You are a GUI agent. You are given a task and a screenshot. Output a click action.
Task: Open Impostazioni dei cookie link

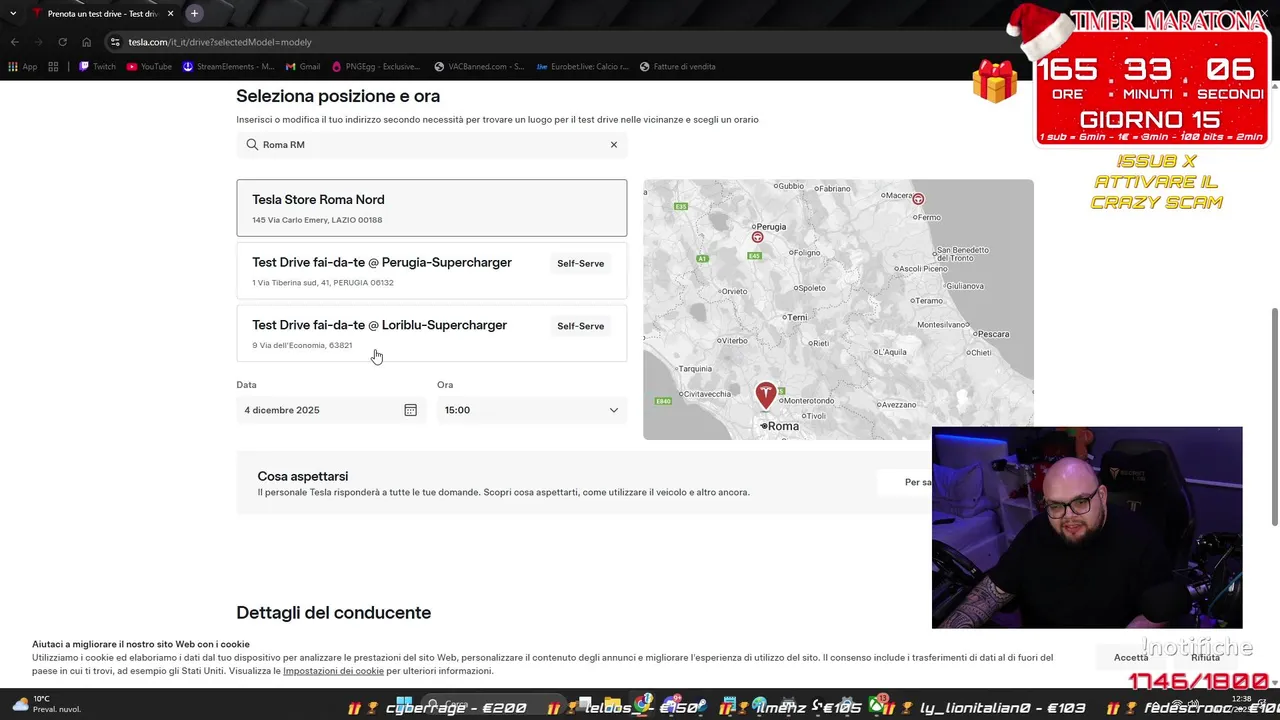[x=333, y=671]
